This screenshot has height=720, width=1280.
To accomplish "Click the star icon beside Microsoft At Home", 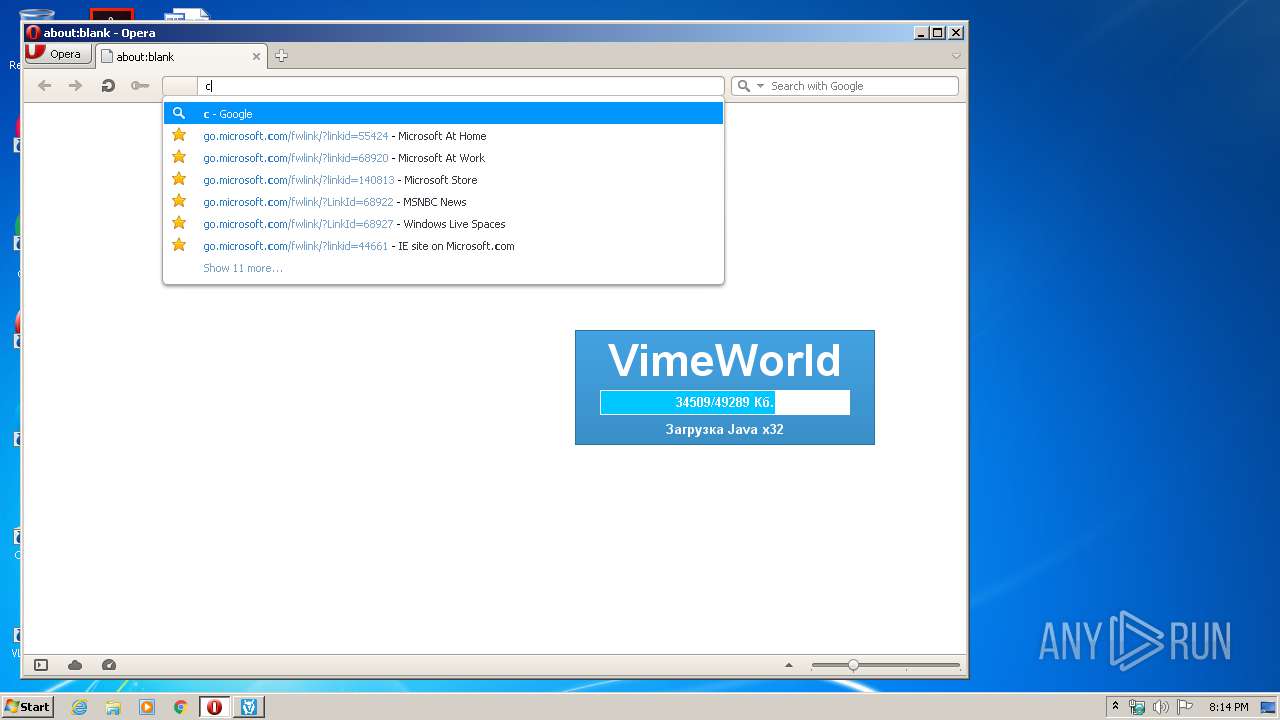I will pyautogui.click(x=179, y=135).
